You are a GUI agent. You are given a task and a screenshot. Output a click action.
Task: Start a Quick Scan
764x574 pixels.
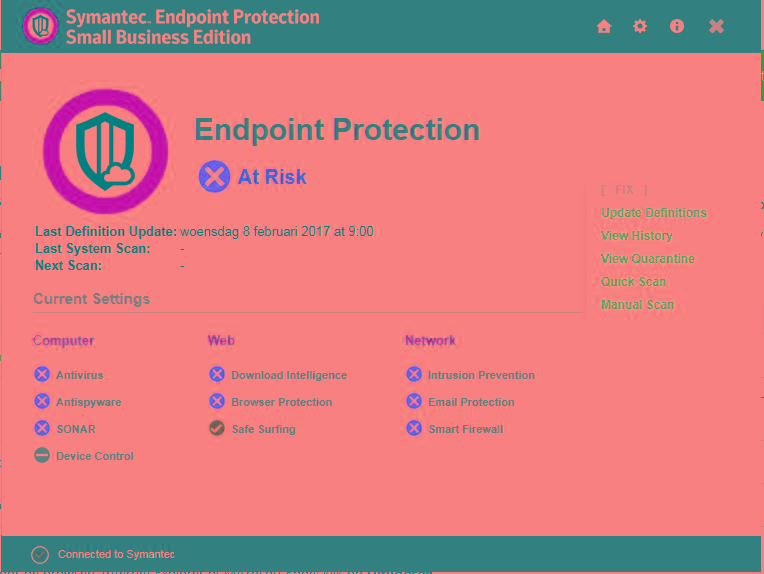pos(634,282)
